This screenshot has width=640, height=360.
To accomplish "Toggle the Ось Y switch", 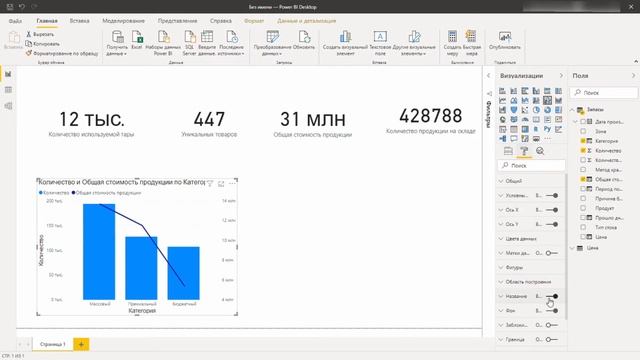I will (552, 224).
